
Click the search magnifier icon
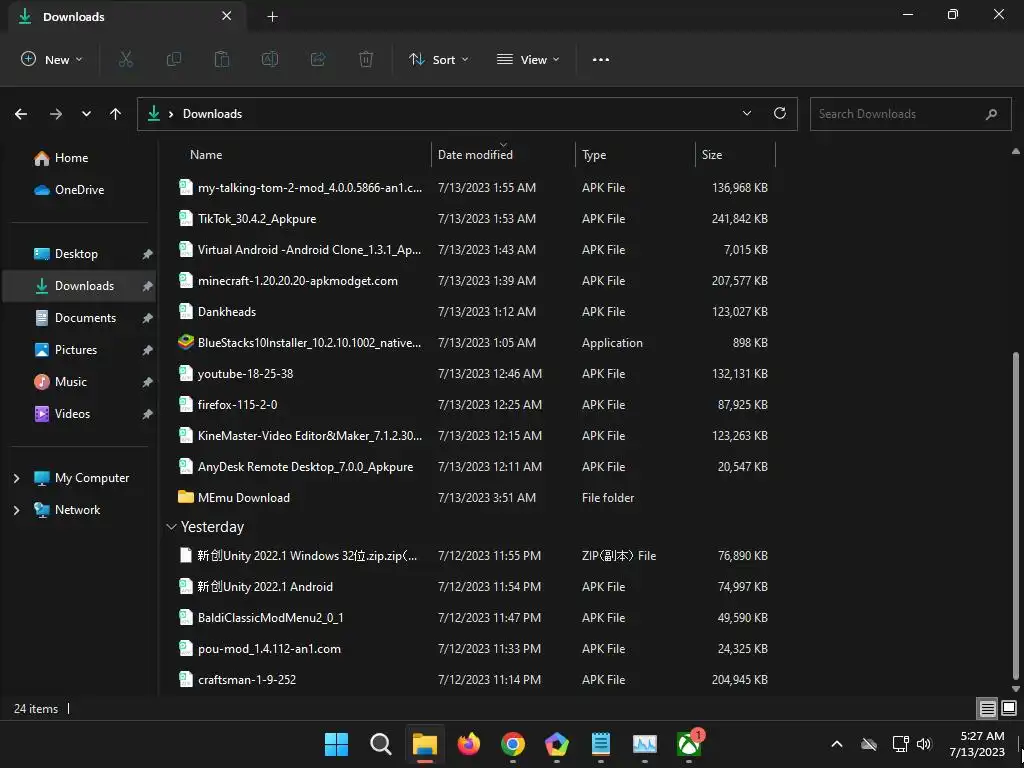(x=991, y=114)
